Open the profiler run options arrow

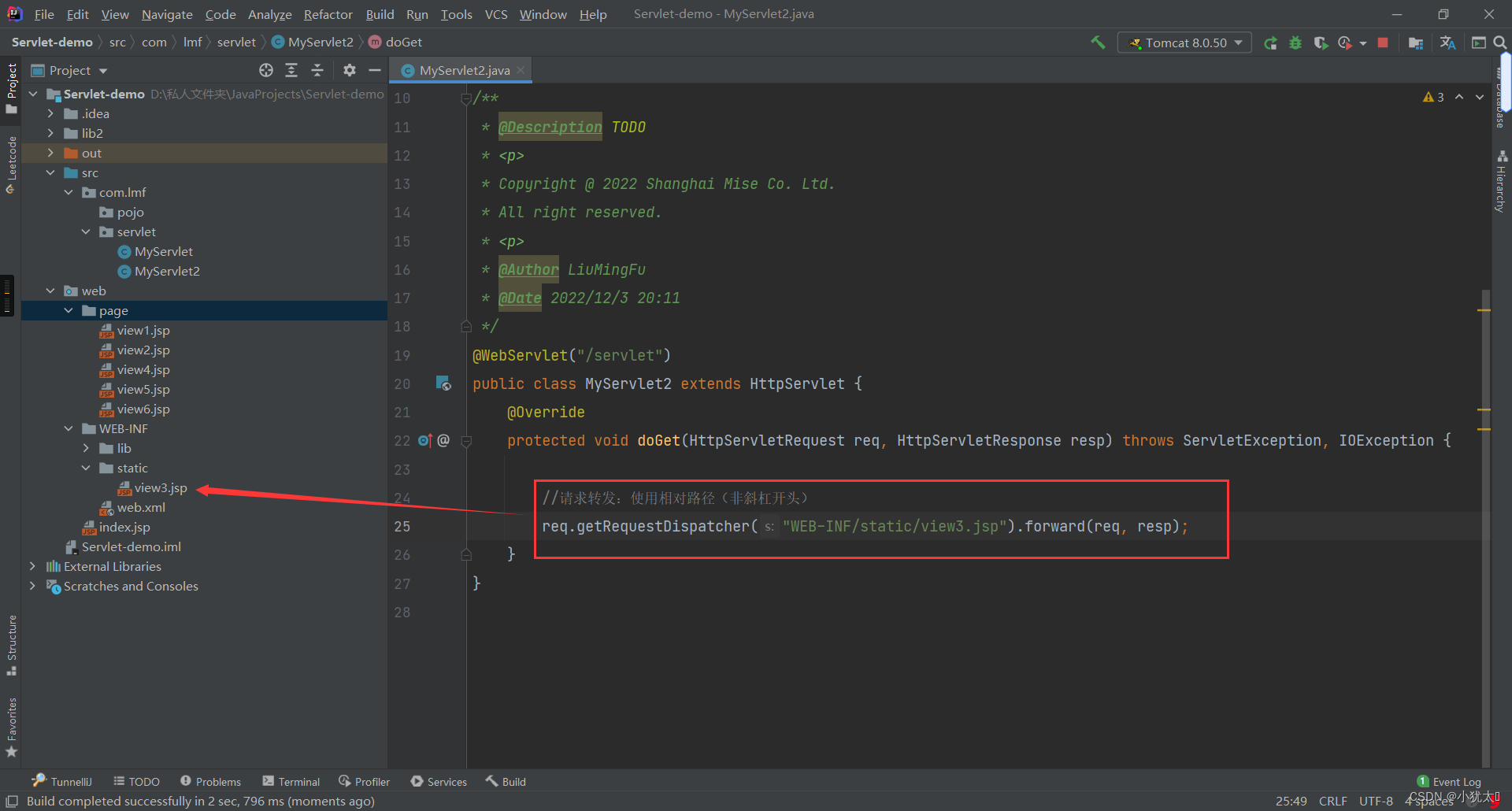click(x=1362, y=43)
